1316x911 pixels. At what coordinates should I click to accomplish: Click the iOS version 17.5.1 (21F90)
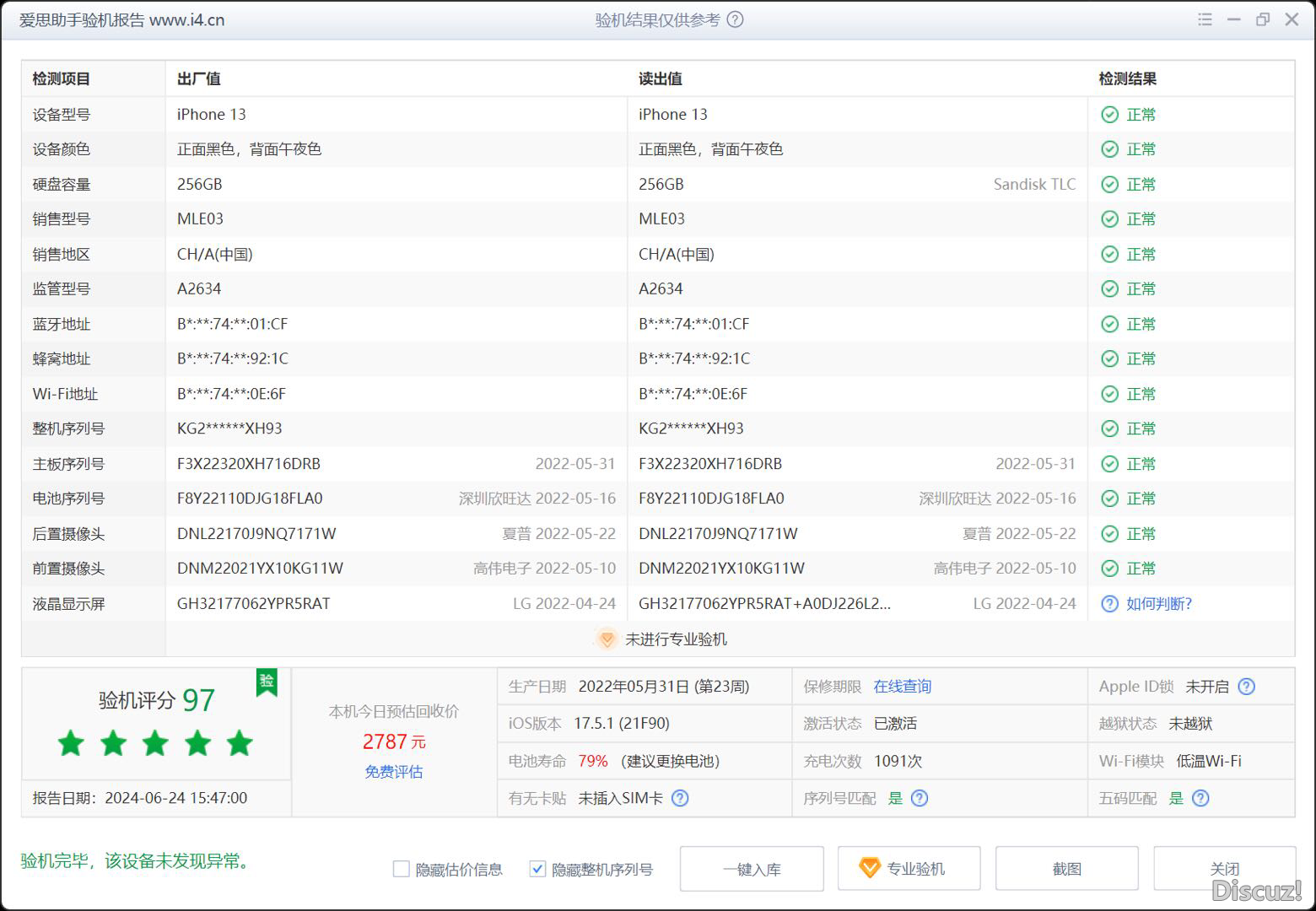click(622, 724)
